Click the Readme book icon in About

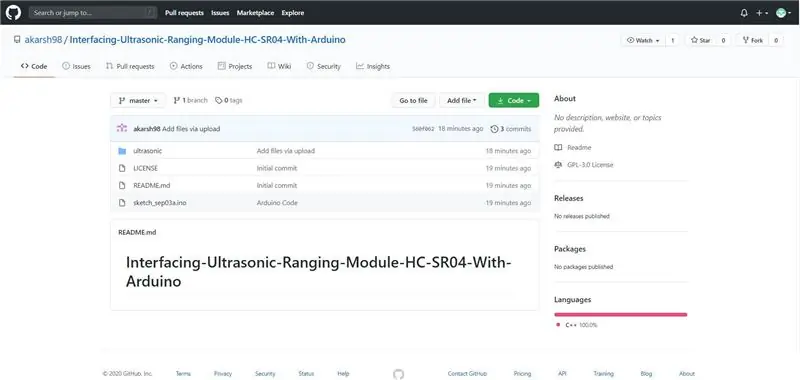coord(558,147)
